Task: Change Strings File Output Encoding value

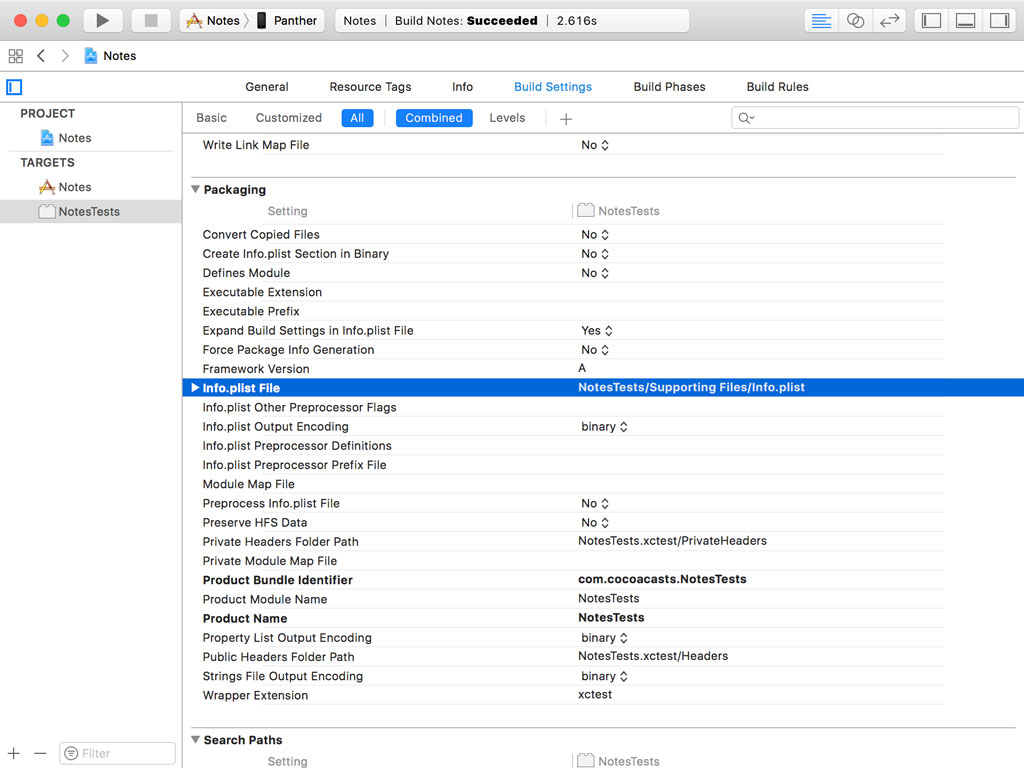Action: (x=604, y=676)
